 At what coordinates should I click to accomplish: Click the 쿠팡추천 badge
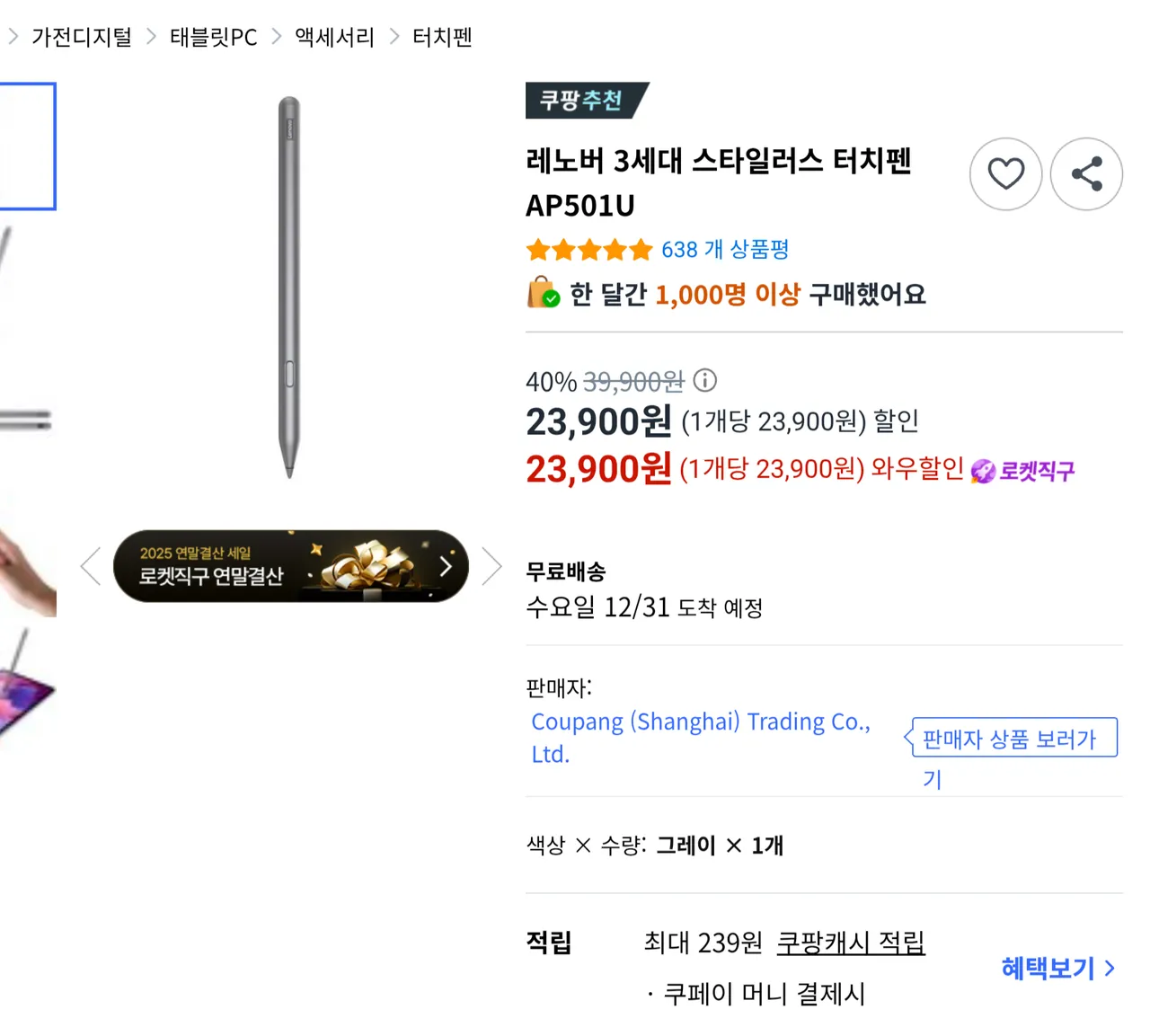click(x=582, y=101)
